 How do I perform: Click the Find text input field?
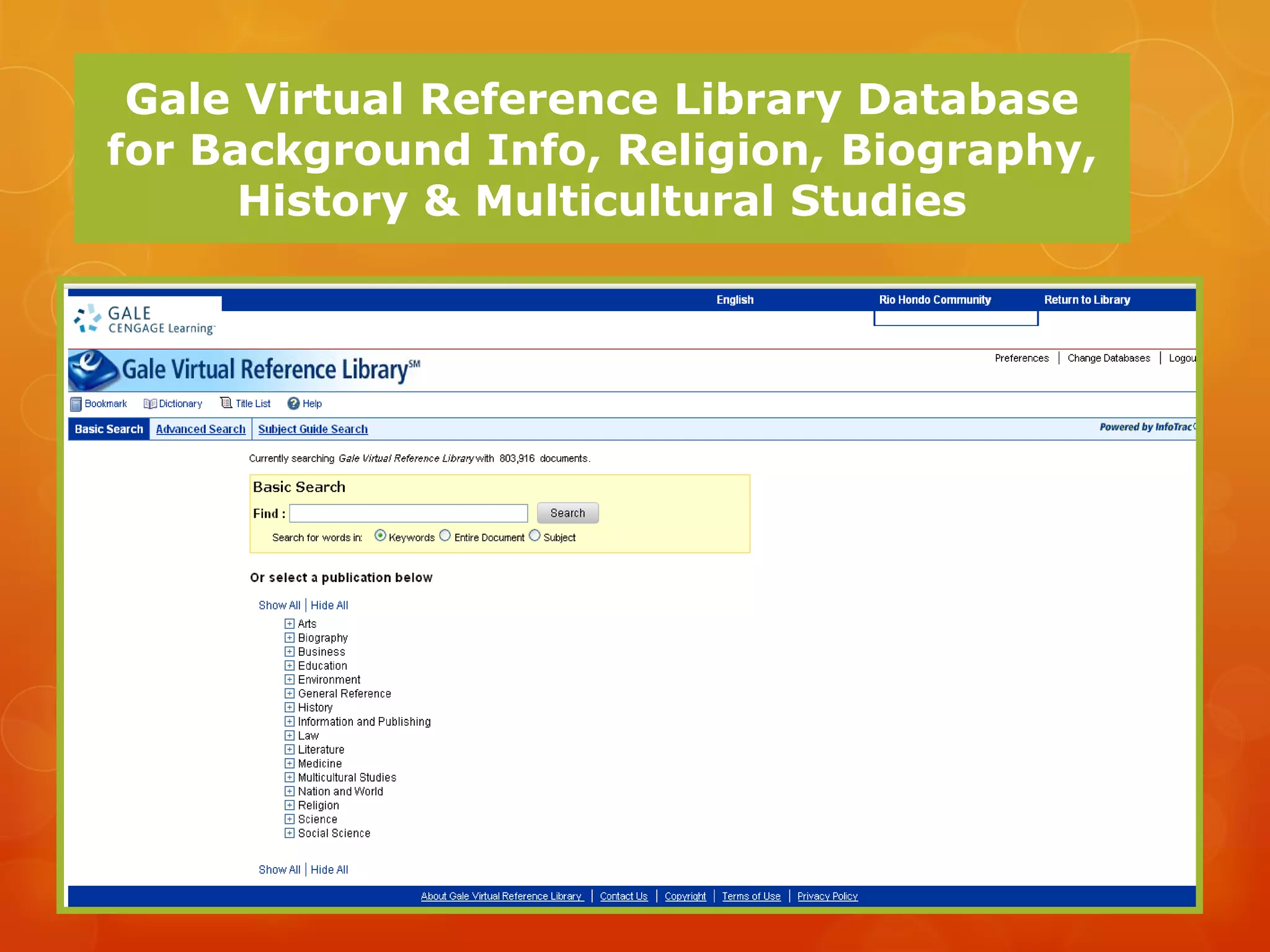click(409, 513)
